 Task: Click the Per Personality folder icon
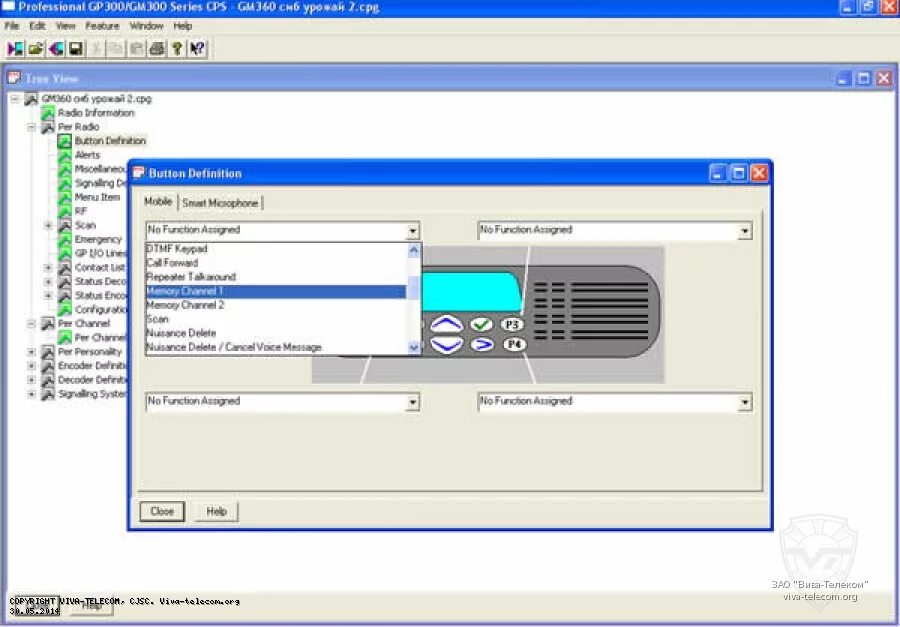click(48, 352)
